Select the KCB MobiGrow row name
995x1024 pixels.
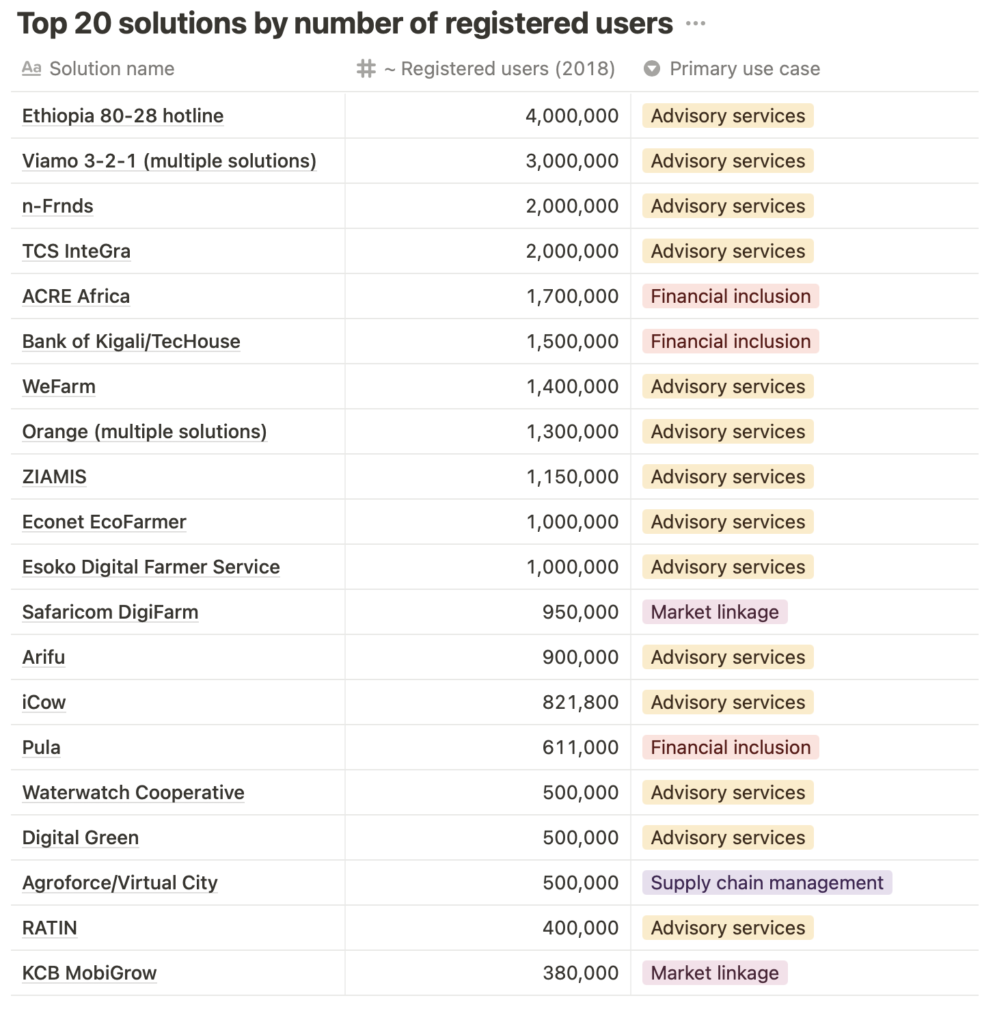(x=89, y=972)
